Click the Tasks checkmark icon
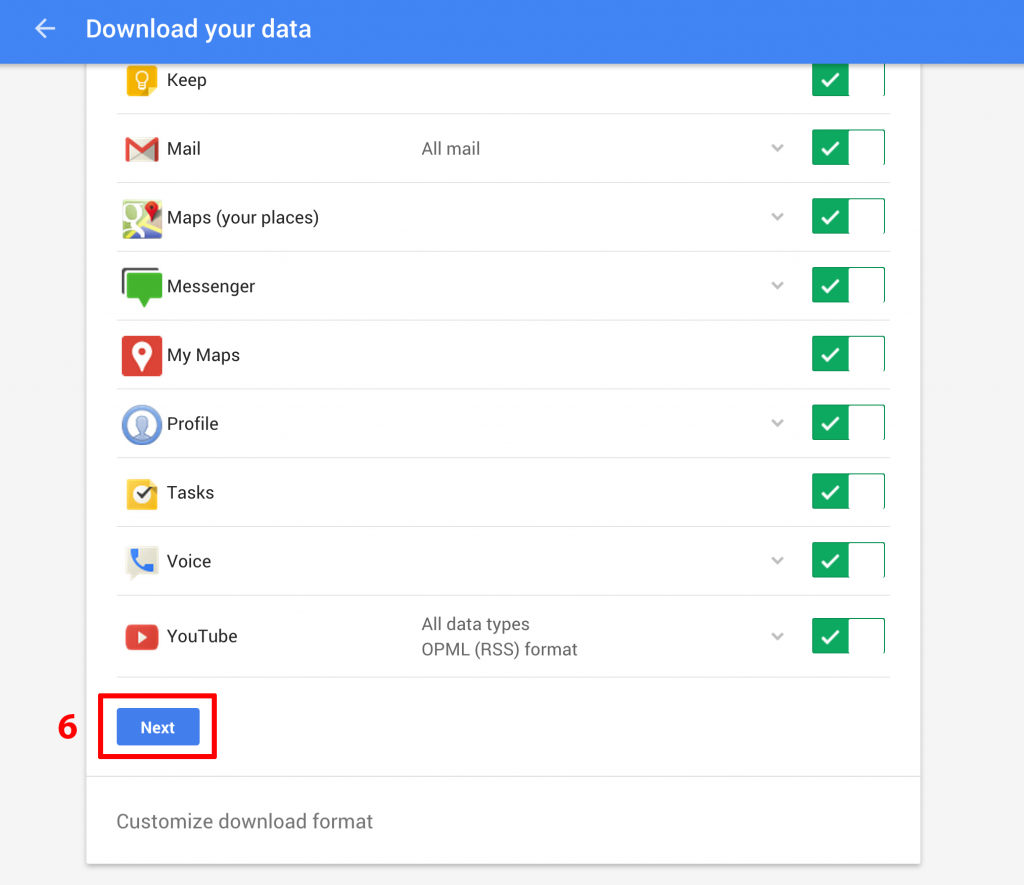The height and width of the screenshot is (885, 1024). [x=142, y=493]
